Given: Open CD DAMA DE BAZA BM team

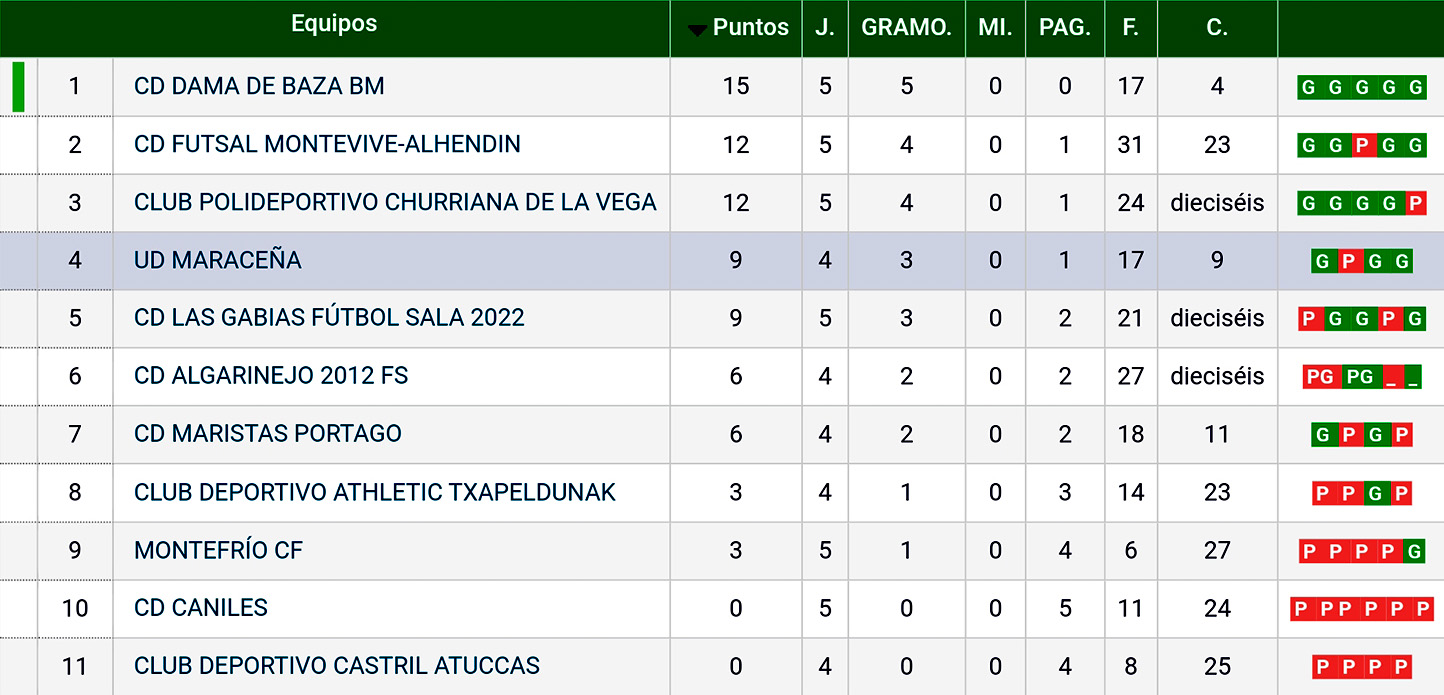Looking at the screenshot, I should point(259,86).
